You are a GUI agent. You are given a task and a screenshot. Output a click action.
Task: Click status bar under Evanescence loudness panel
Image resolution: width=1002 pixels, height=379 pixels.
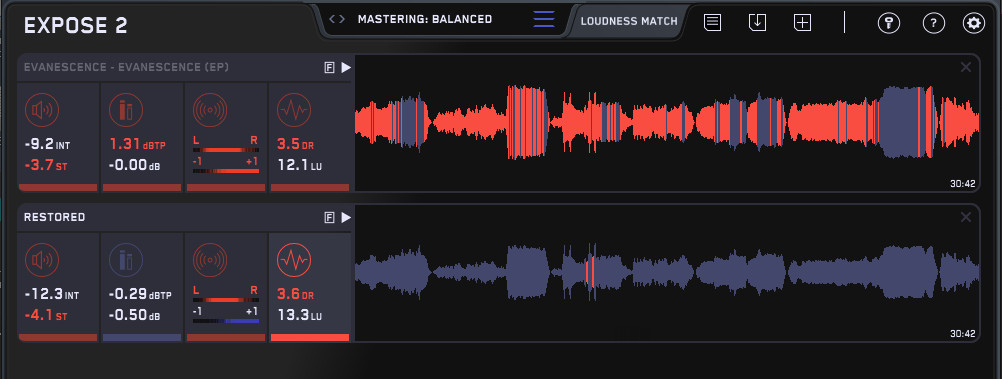click(x=58, y=187)
